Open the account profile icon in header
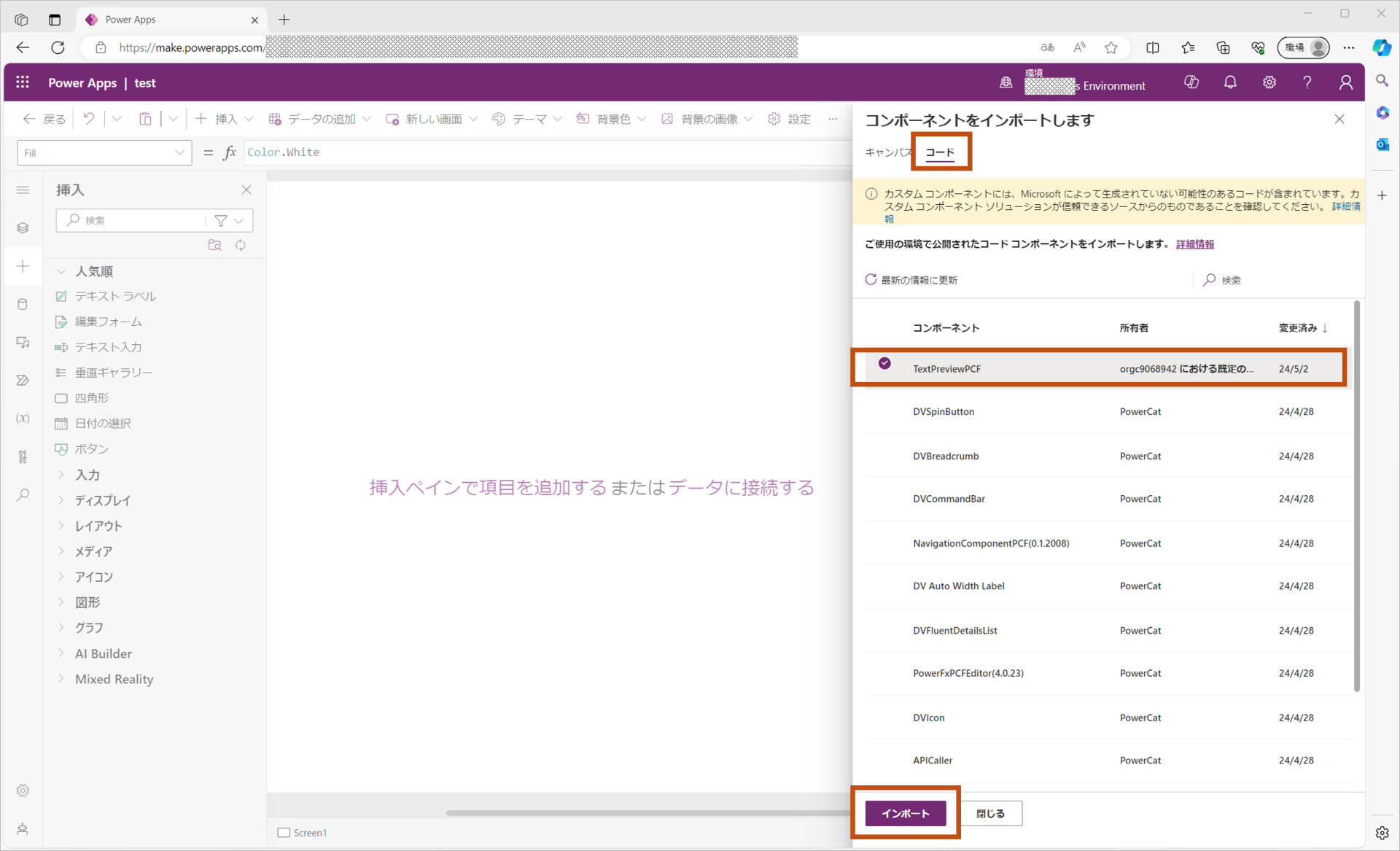1400x851 pixels. (x=1346, y=82)
